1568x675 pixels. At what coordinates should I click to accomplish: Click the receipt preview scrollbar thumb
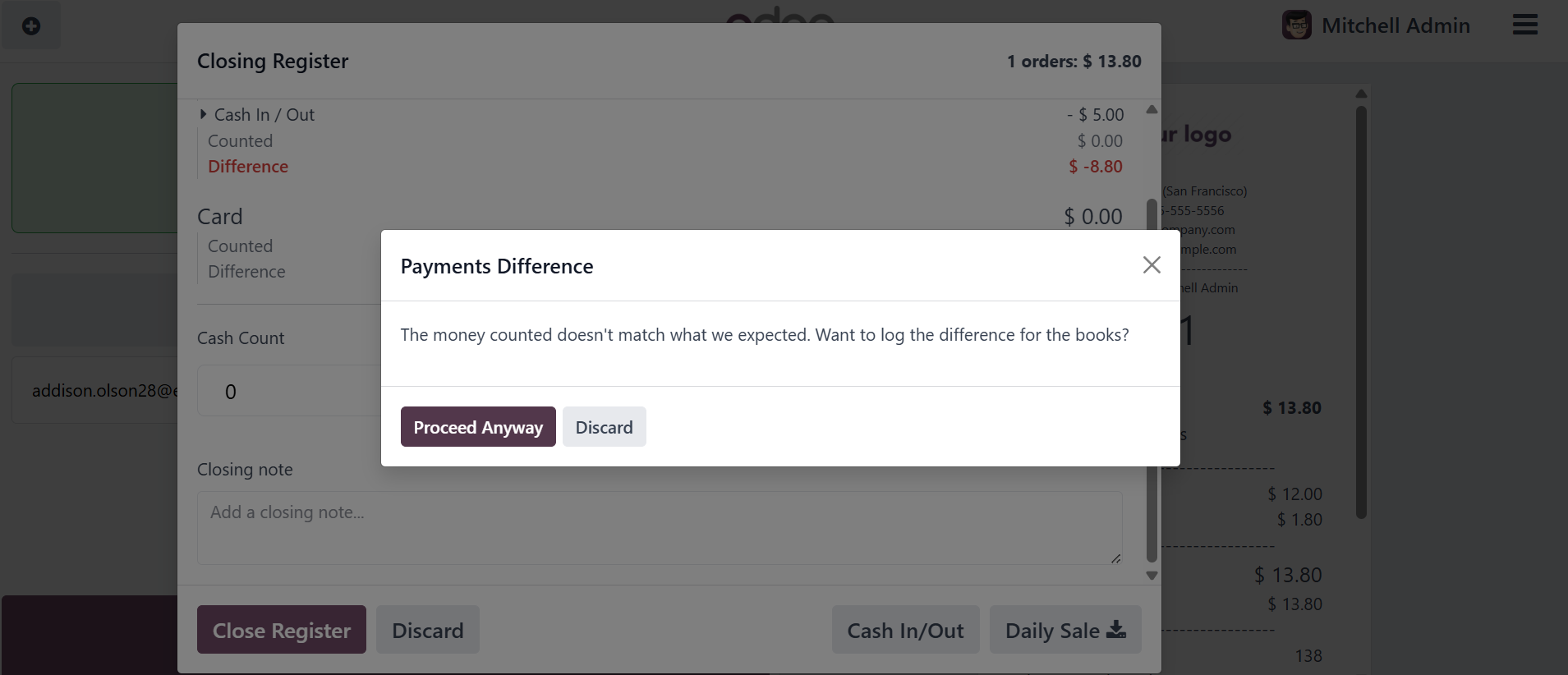pyautogui.click(x=1361, y=312)
